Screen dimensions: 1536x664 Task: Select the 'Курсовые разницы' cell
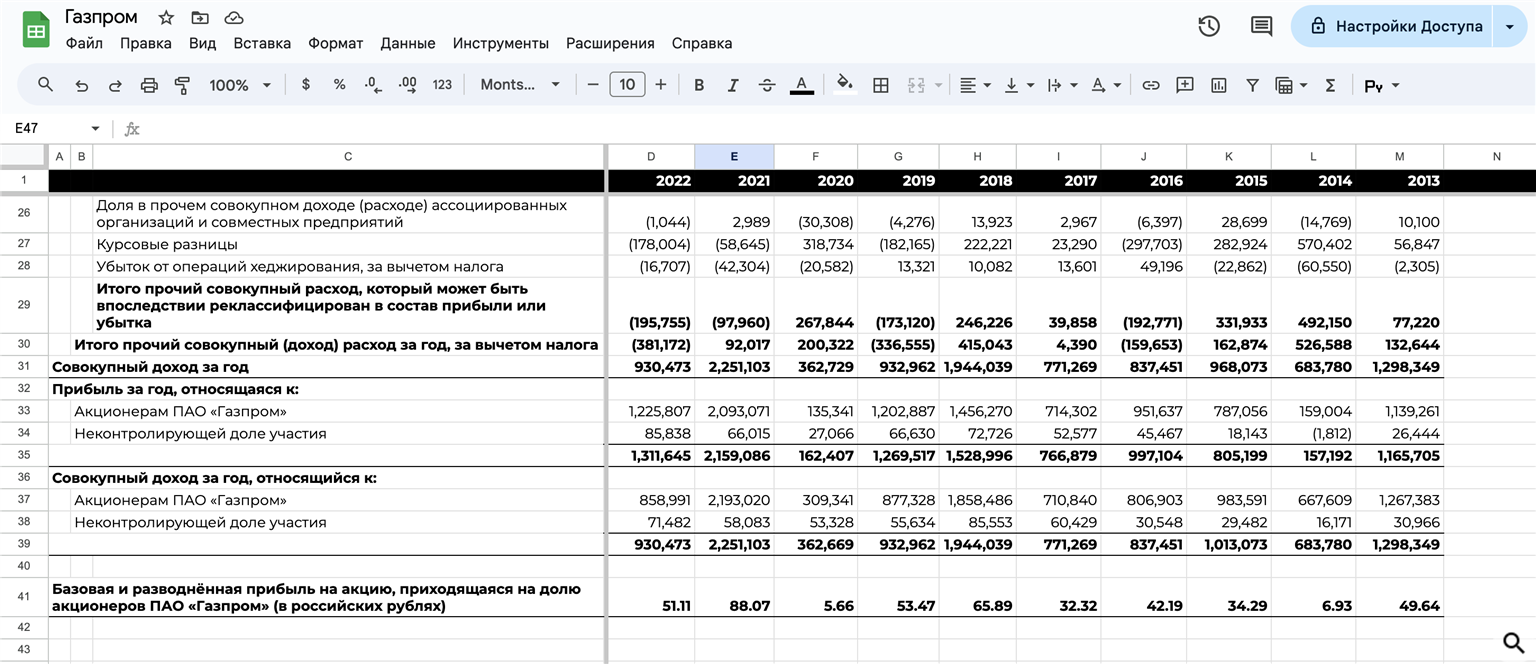349,244
